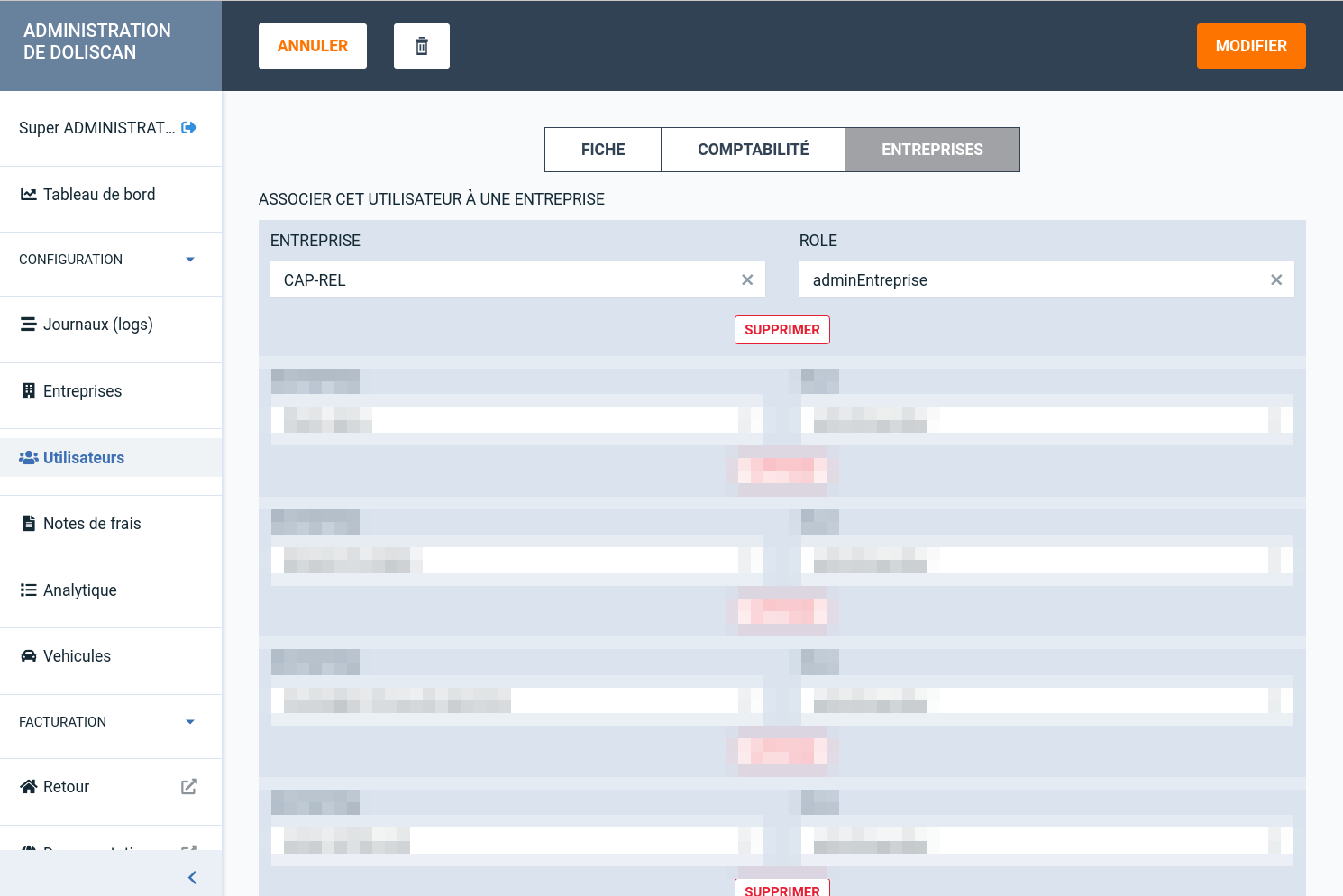1343x896 pixels.
Task: Click the Analytique list icon
Action: tap(29, 590)
